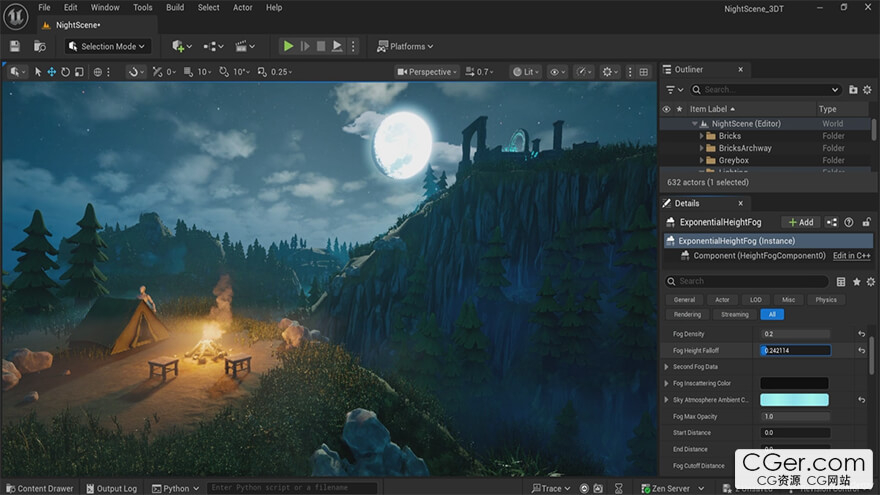Click the Details favorites star icon
This screenshot has width=880, height=495.
click(856, 282)
